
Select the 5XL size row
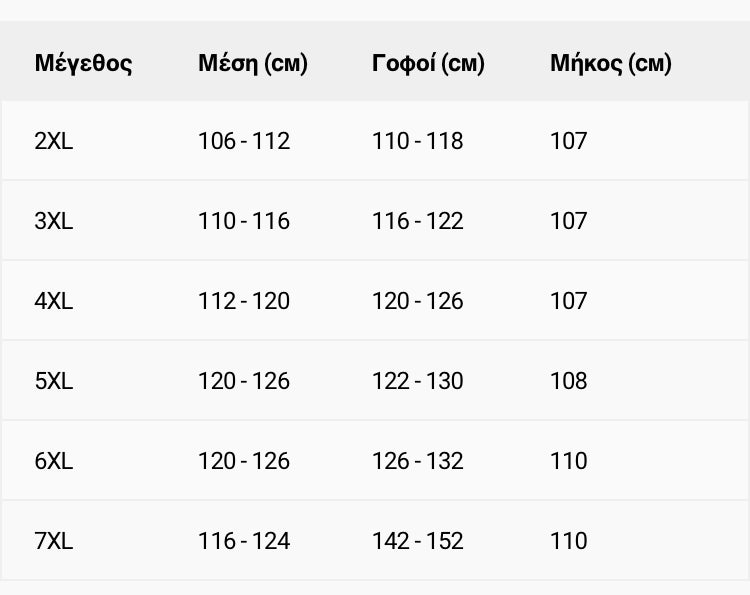[x=375, y=381]
